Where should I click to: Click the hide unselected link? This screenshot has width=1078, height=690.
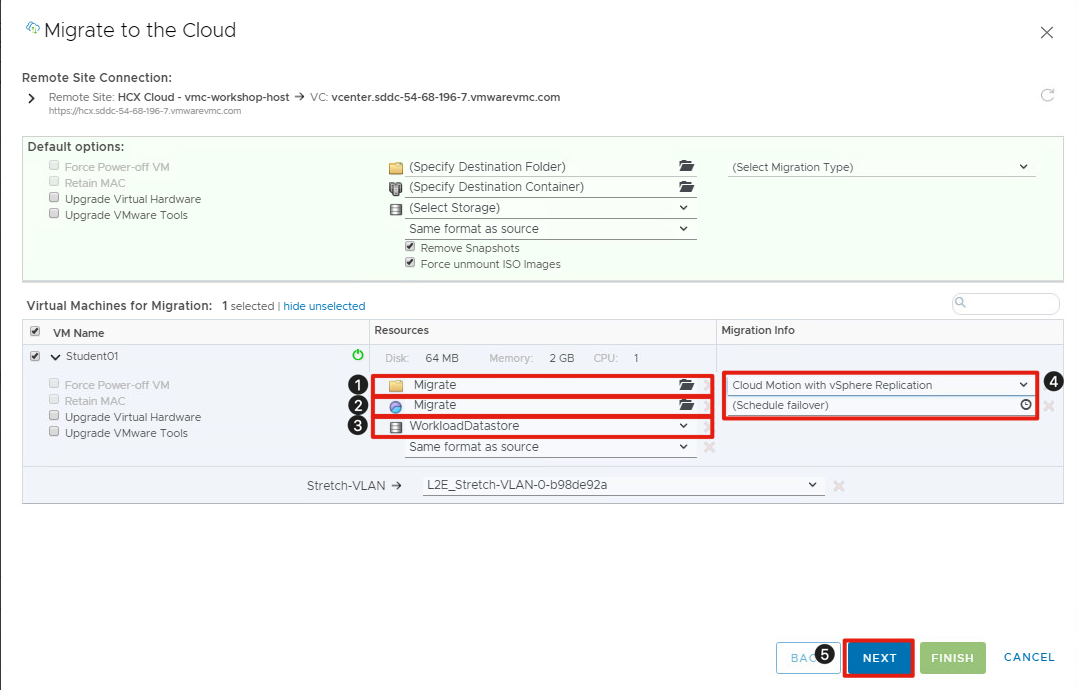[324, 306]
